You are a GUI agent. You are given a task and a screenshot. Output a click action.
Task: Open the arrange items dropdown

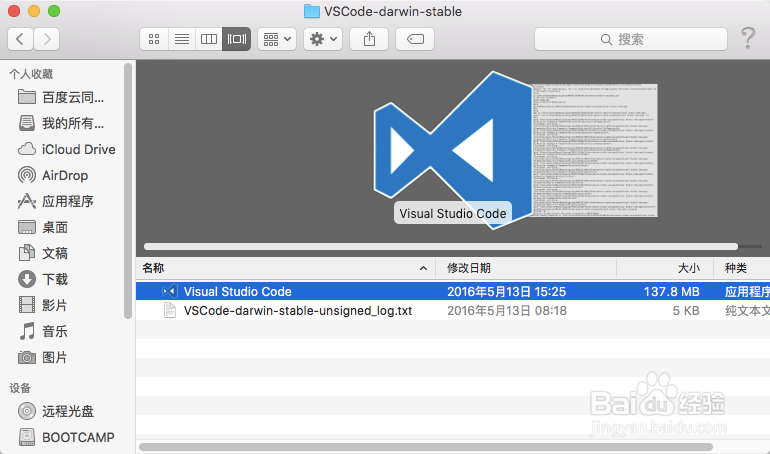277,39
